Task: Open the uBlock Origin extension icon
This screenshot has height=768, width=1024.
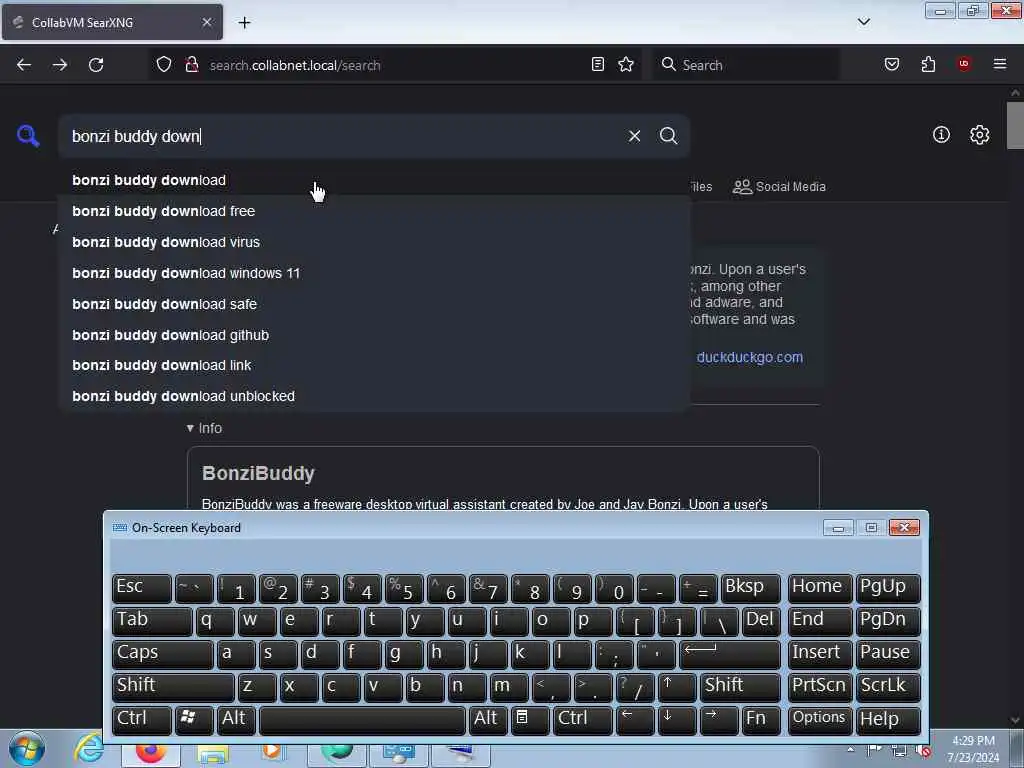Action: click(963, 64)
